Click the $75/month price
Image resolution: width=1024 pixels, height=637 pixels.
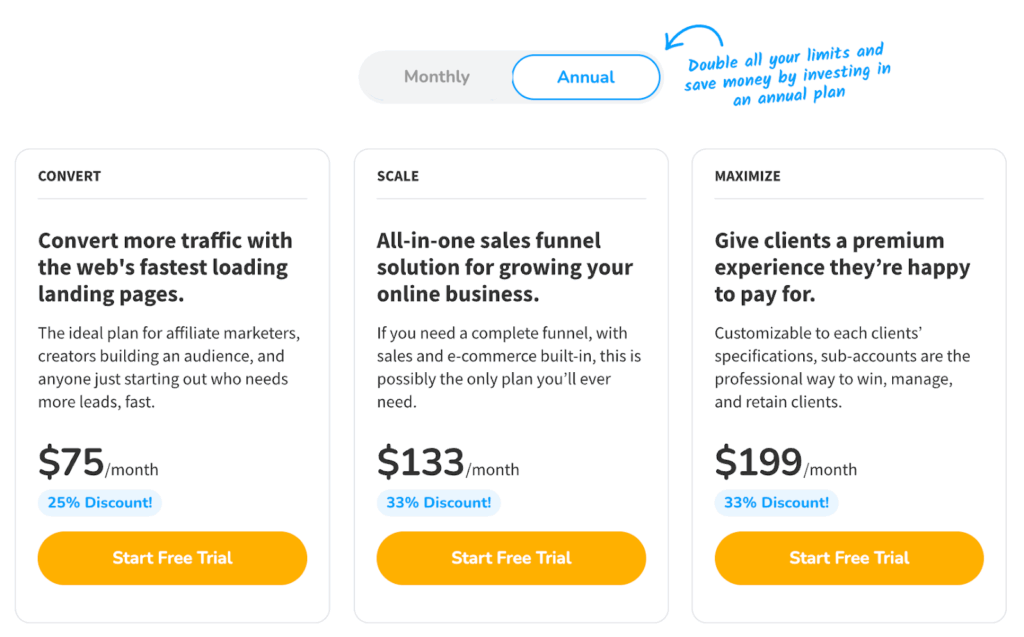[x=98, y=464]
